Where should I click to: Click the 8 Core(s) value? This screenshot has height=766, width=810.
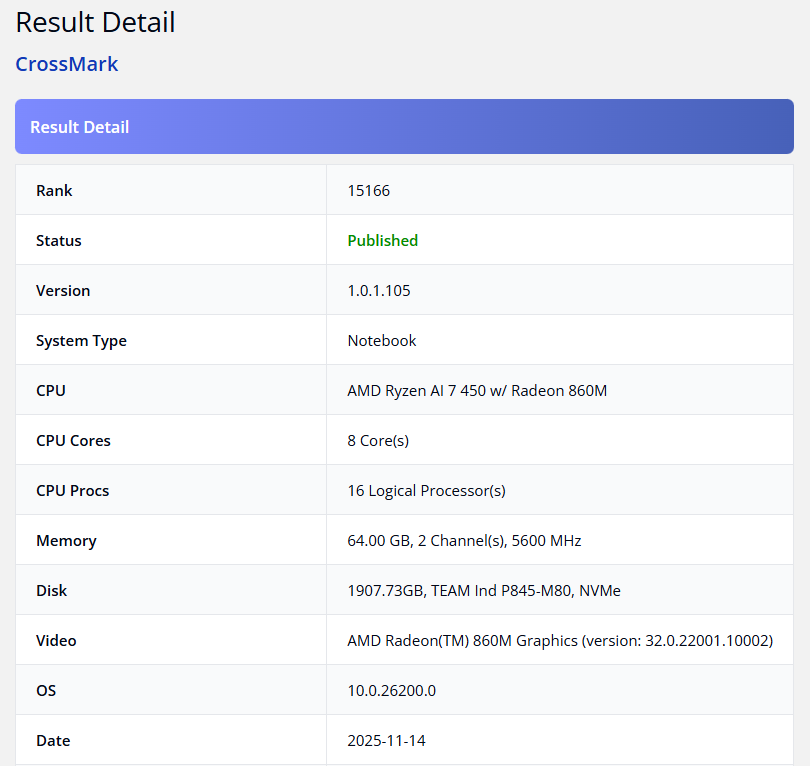click(378, 440)
